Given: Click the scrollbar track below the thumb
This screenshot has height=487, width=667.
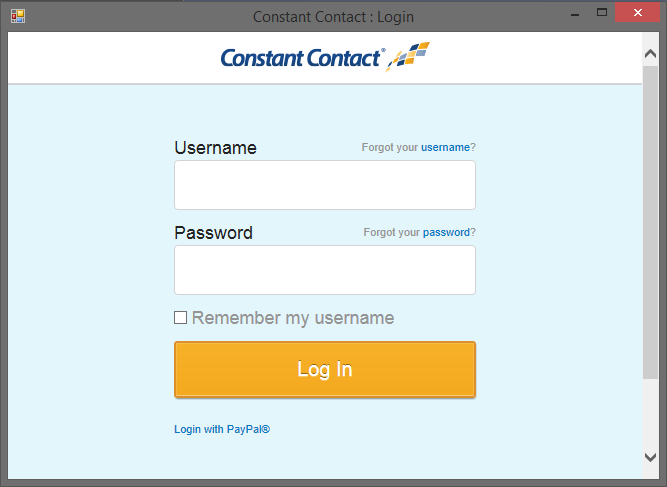Looking at the screenshot, I should click(x=651, y=415).
